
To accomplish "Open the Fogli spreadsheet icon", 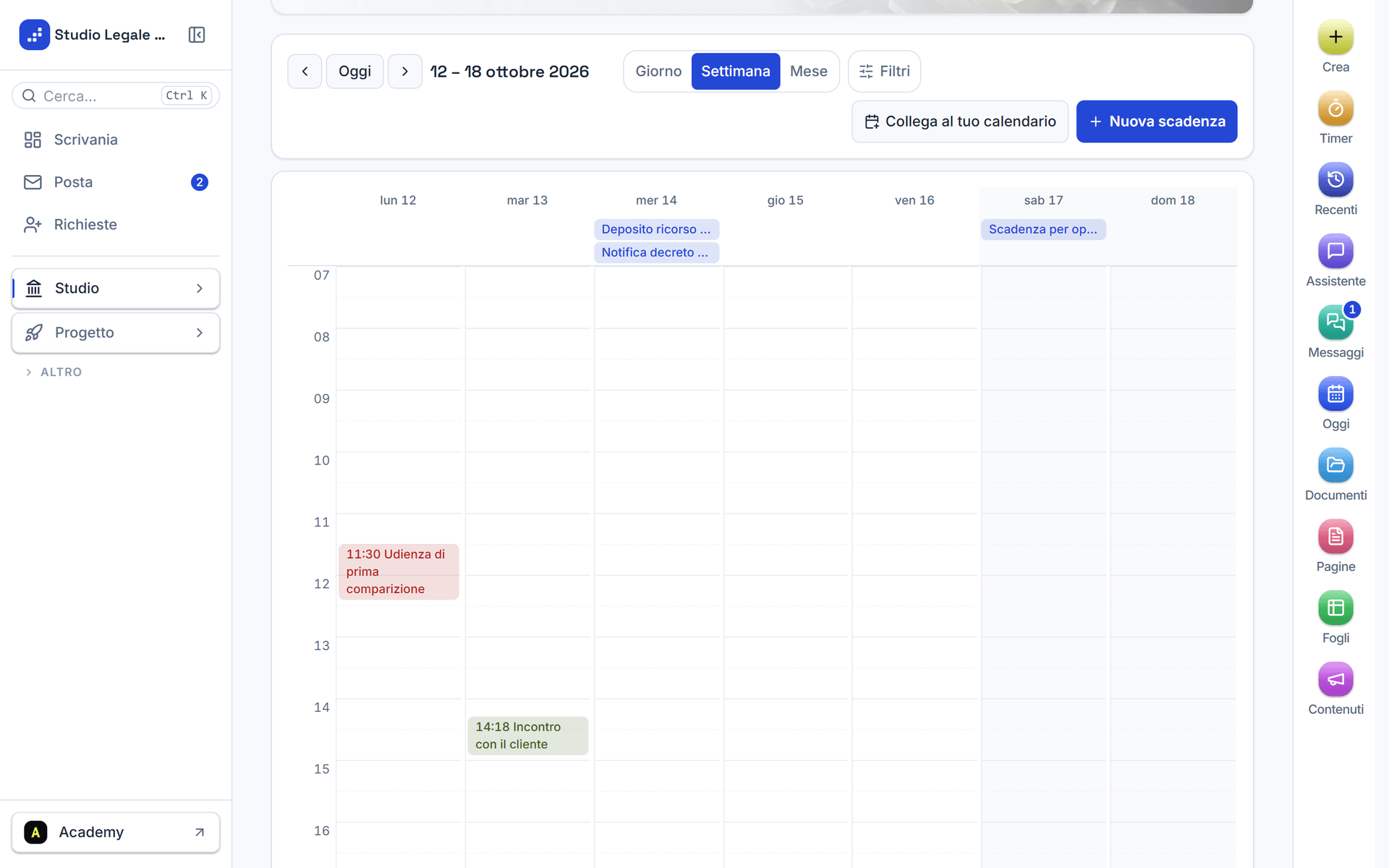I will point(1335,608).
